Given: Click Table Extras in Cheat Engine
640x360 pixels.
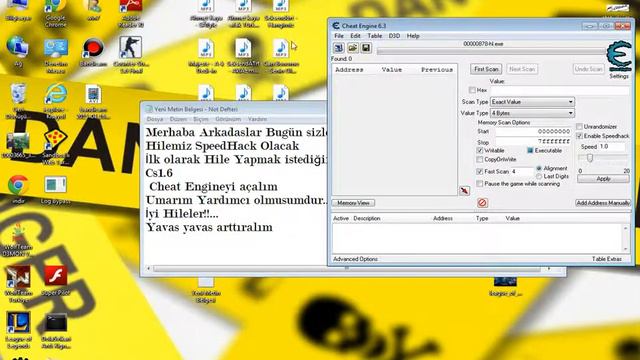Looking at the screenshot, I should pos(607,259).
